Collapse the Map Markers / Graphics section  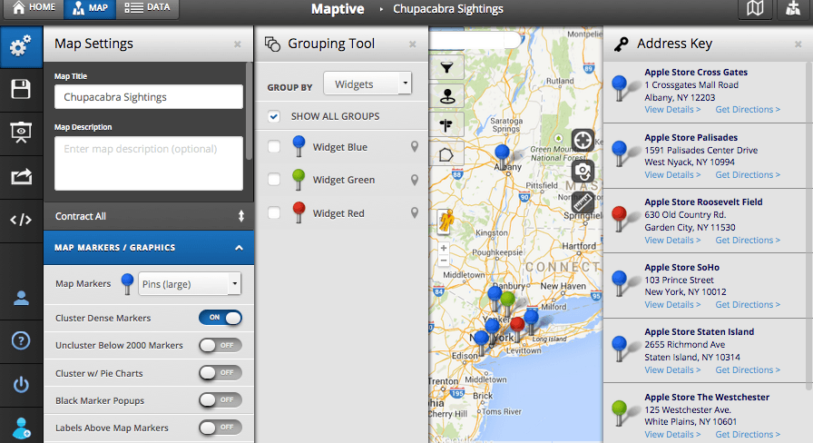(x=149, y=247)
